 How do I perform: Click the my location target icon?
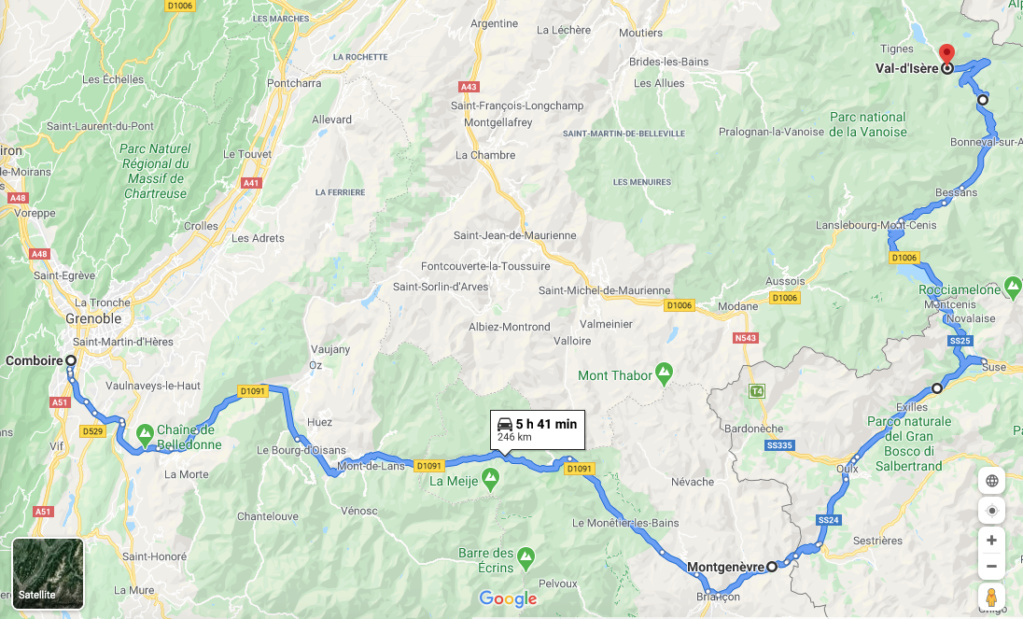(991, 511)
